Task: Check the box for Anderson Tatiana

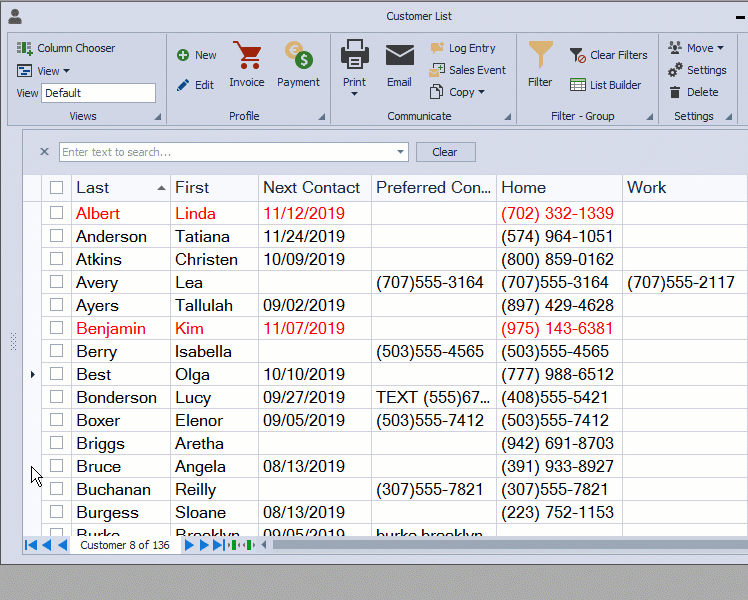Action: (x=56, y=236)
